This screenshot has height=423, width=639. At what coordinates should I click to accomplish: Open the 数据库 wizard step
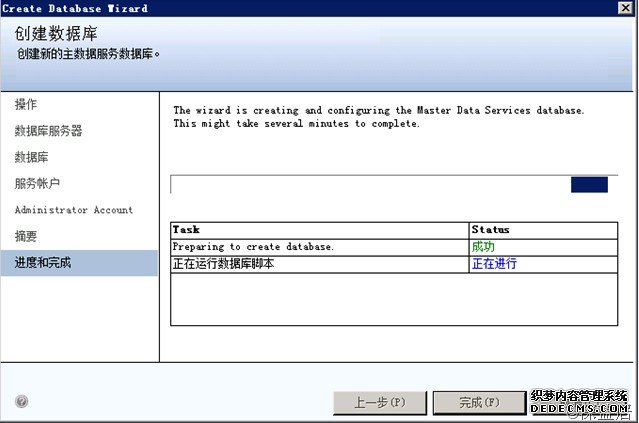tap(32, 158)
